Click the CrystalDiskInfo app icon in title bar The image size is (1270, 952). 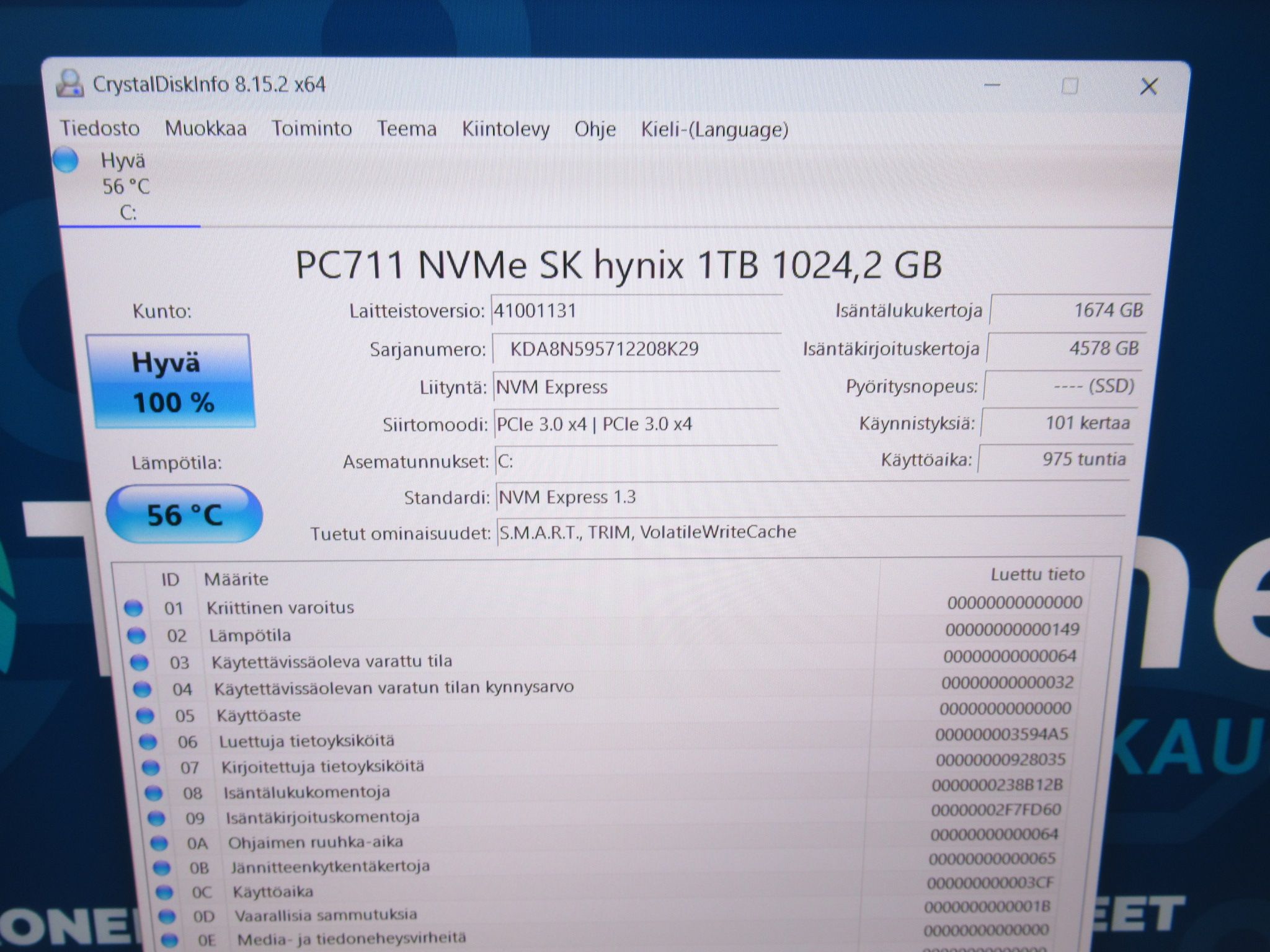[x=69, y=84]
